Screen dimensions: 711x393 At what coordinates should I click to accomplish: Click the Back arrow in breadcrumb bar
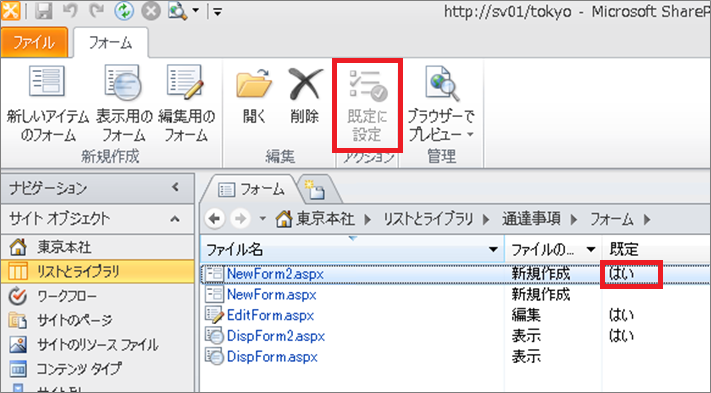pyautogui.click(x=214, y=219)
